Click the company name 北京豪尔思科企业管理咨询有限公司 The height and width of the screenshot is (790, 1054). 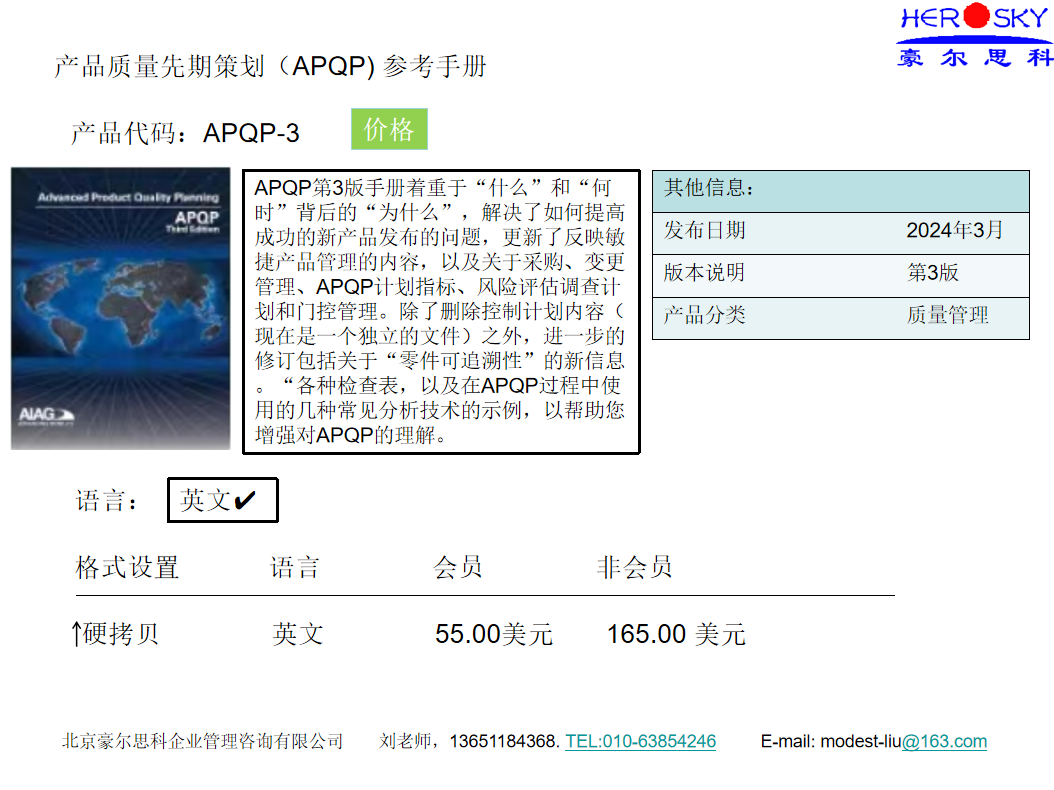pos(202,741)
